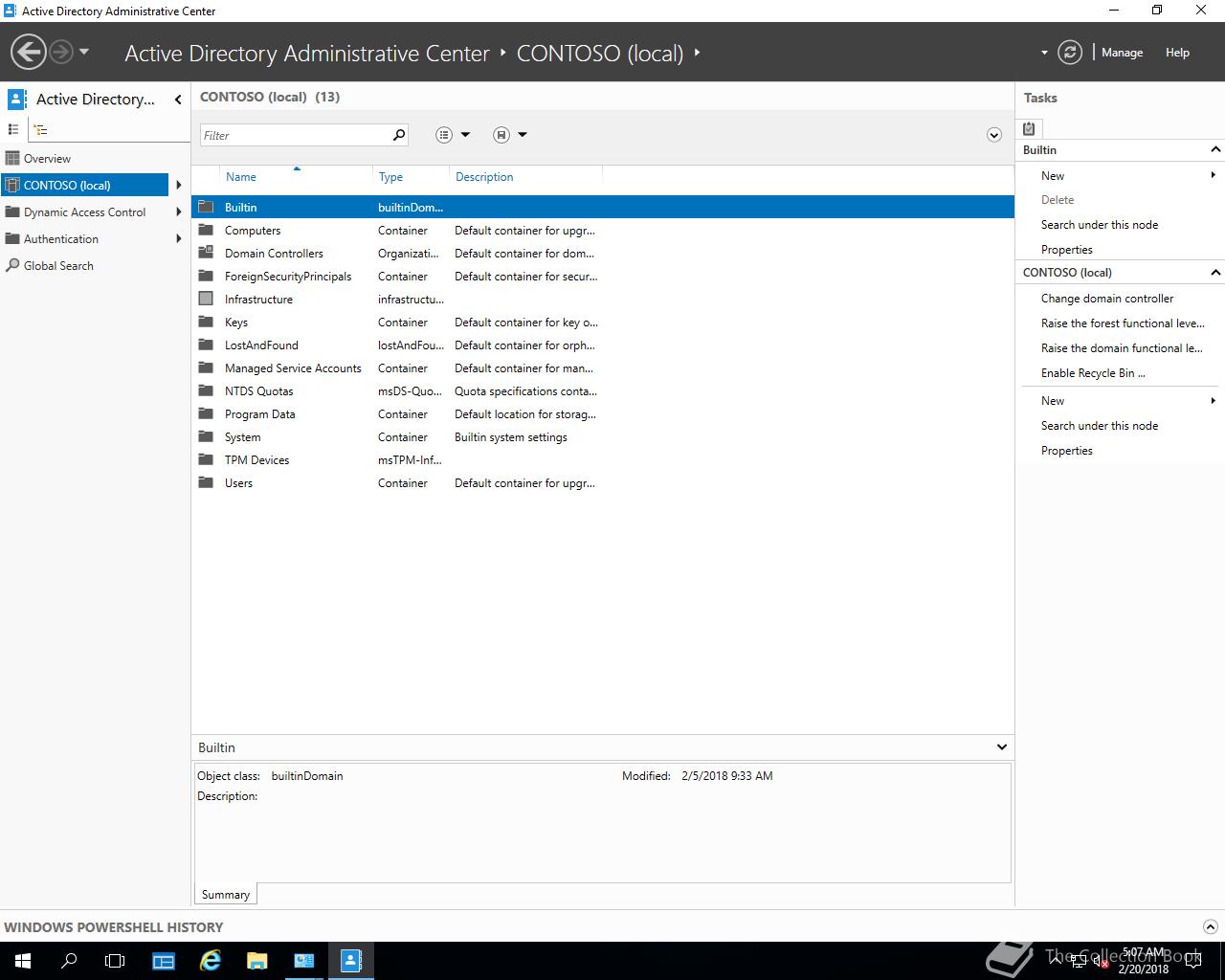Click the Users folder icon
Screen dimensions: 1225x980
pyautogui.click(x=206, y=482)
